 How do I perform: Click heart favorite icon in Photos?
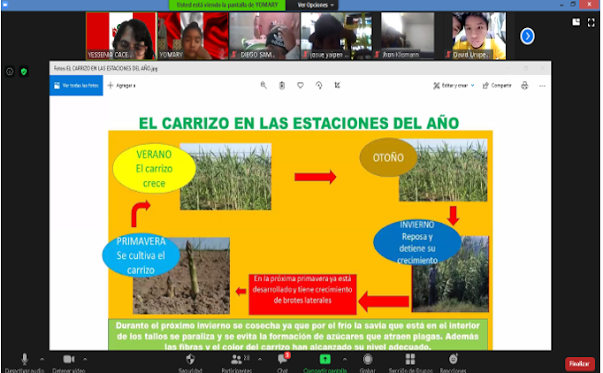coord(300,85)
